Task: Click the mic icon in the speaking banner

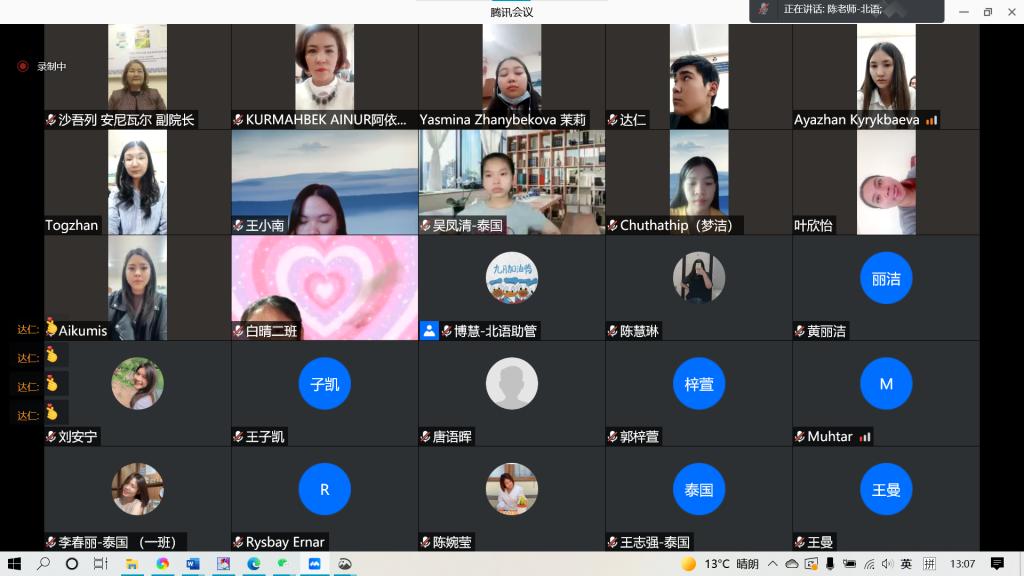Action: tap(764, 9)
